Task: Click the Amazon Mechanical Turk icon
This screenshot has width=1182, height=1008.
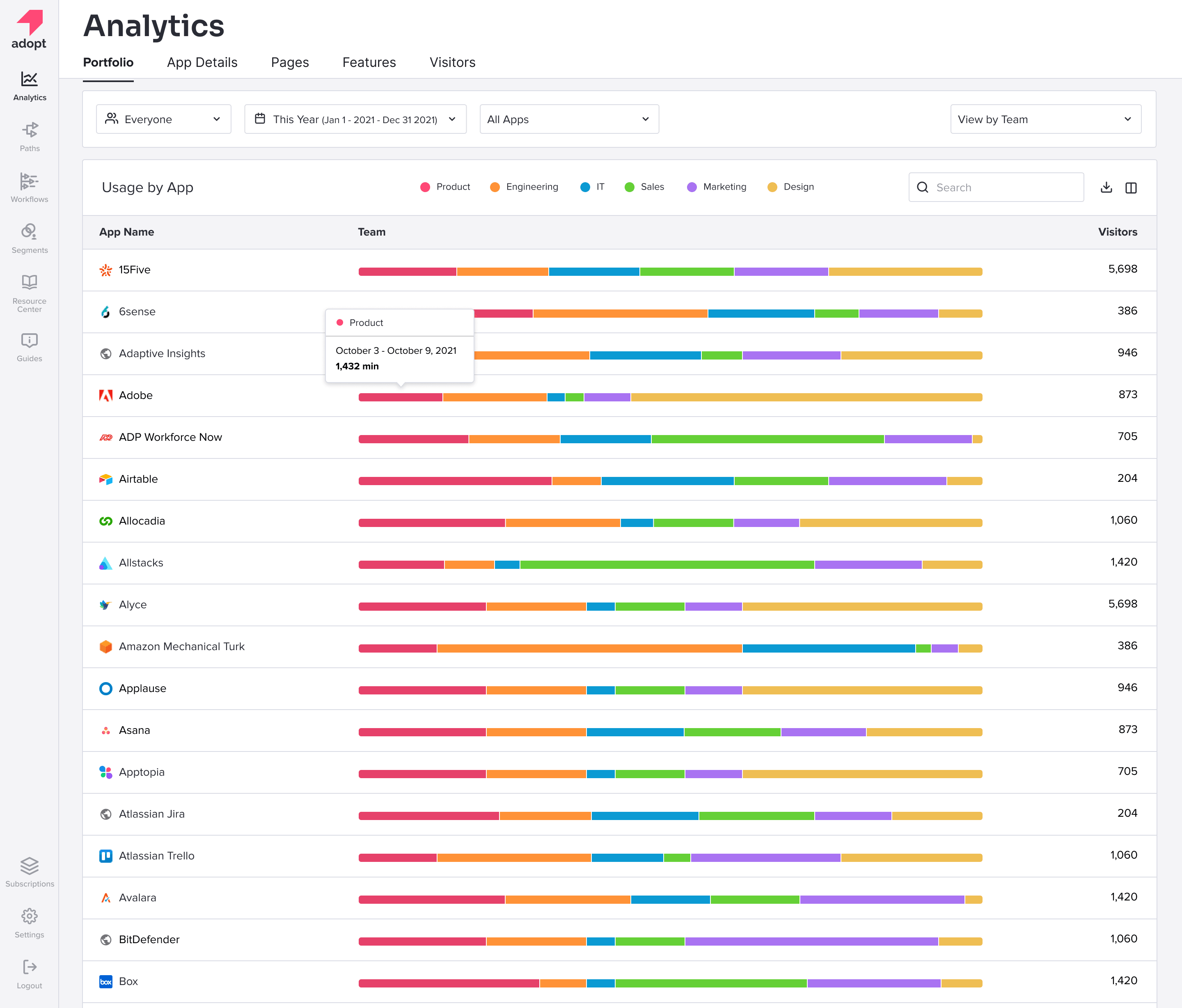Action: (105, 646)
